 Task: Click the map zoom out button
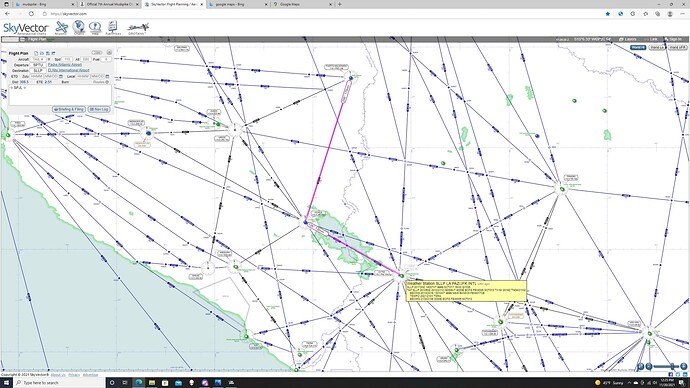[649, 366]
